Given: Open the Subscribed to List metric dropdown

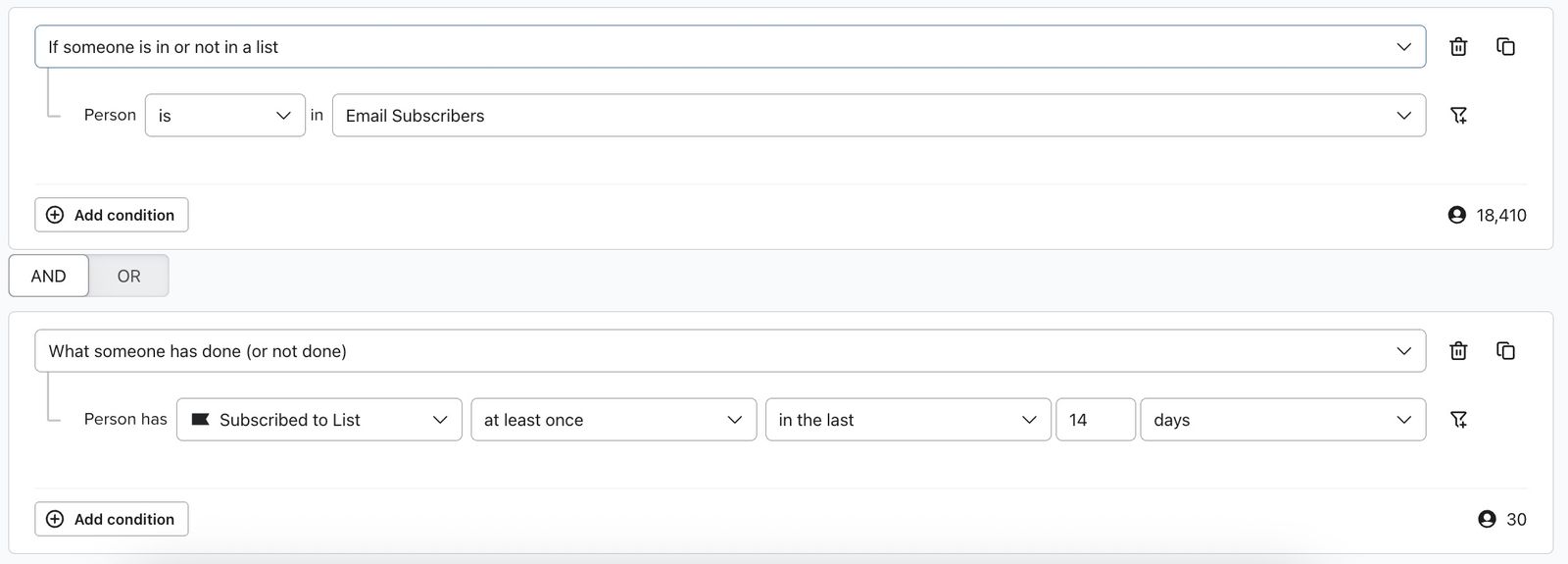Looking at the screenshot, I should tap(319, 420).
